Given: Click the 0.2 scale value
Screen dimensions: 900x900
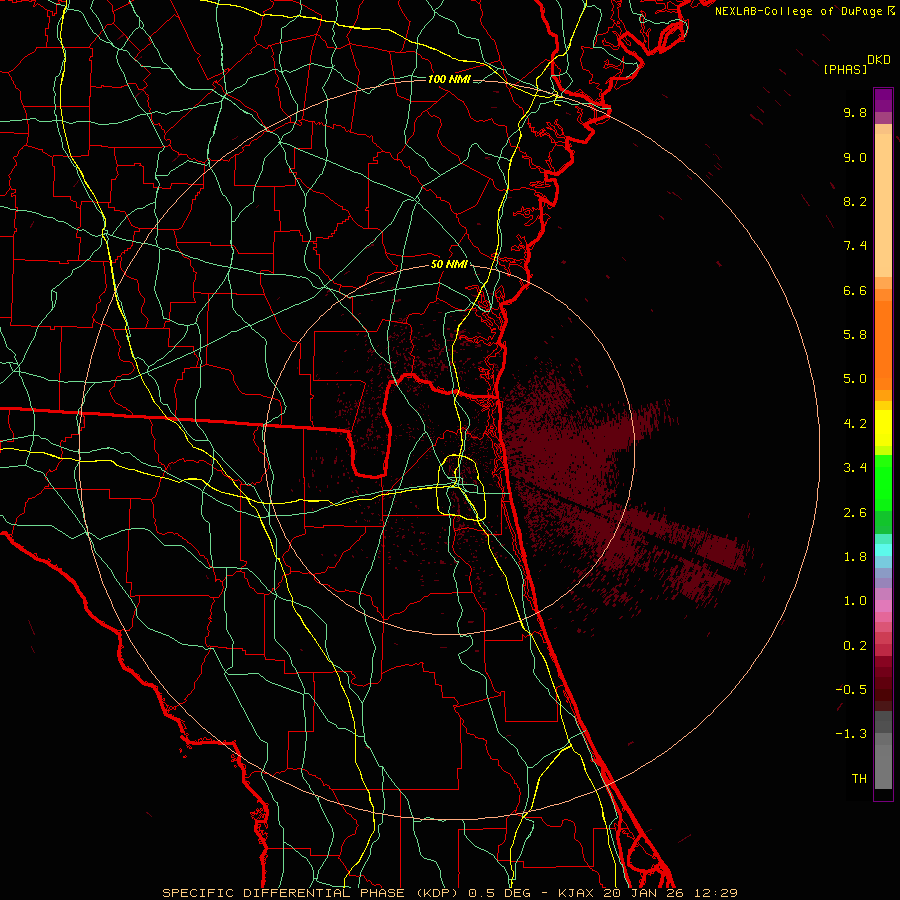Looking at the screenshot, I should coord(855,646).
